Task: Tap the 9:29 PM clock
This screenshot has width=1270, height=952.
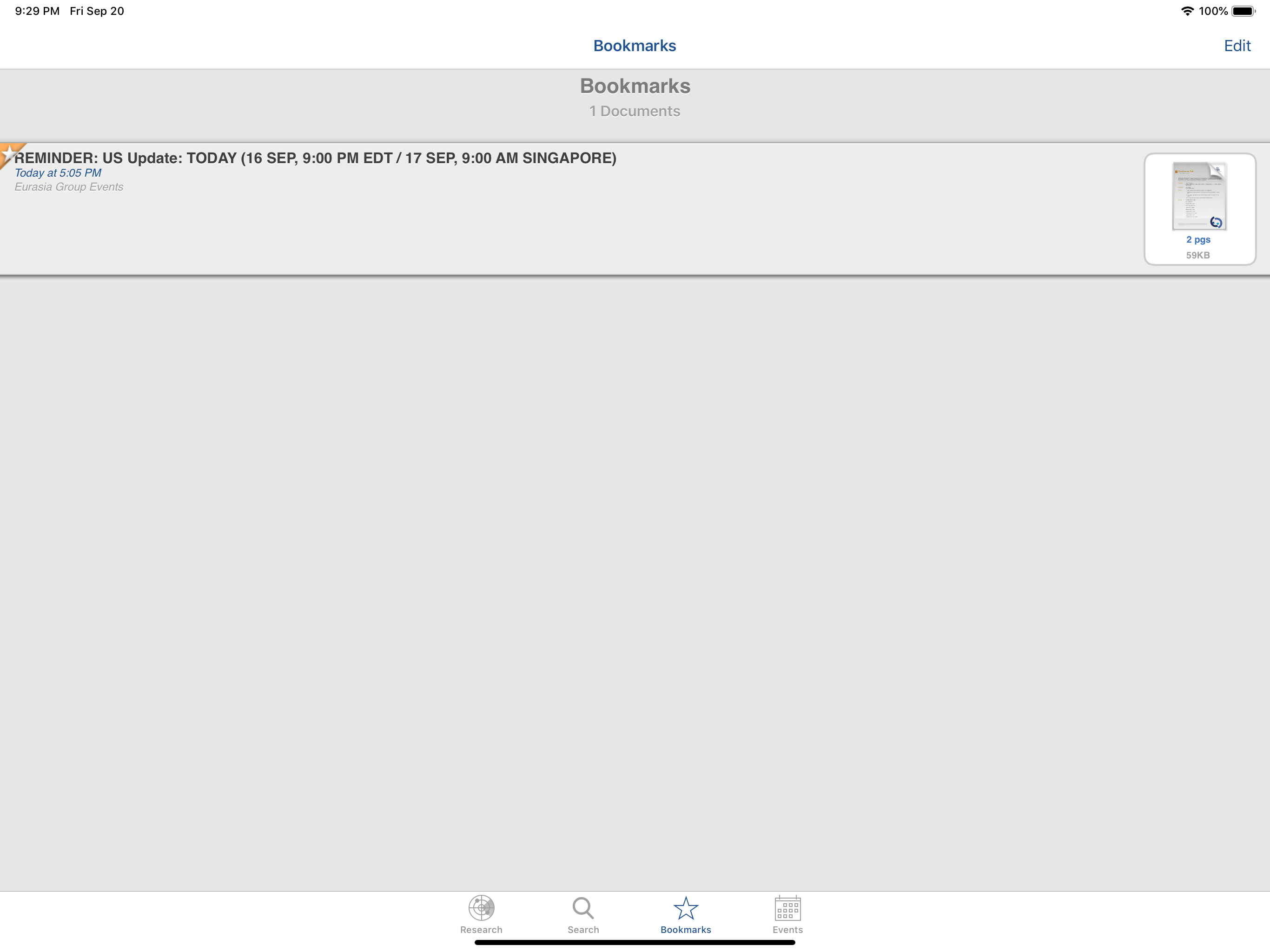Action: (x=37, y=11)
